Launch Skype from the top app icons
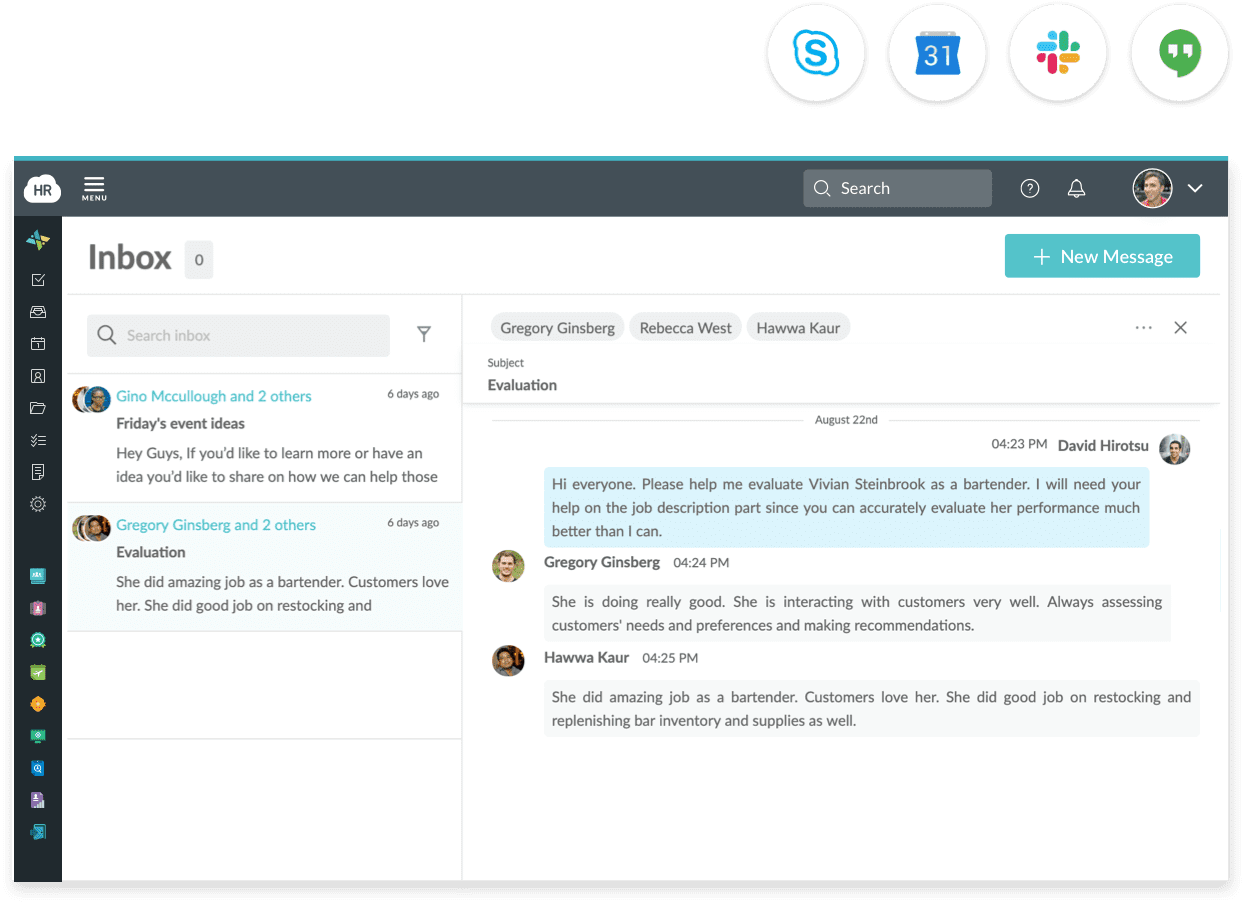 click(x=816, y=54)
